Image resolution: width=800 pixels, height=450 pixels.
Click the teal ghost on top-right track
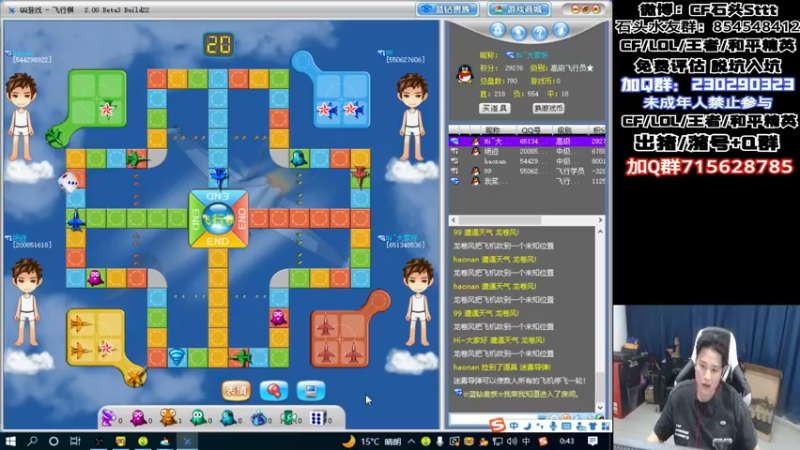pos(299,158)
